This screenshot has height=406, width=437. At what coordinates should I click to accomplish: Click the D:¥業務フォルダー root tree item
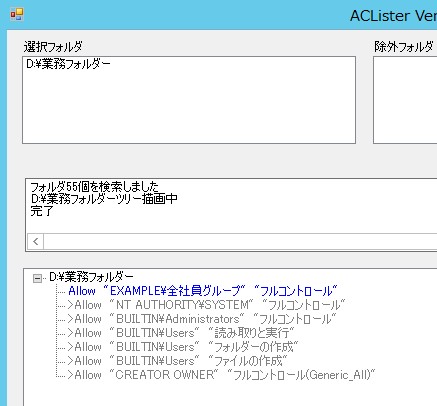91,277
